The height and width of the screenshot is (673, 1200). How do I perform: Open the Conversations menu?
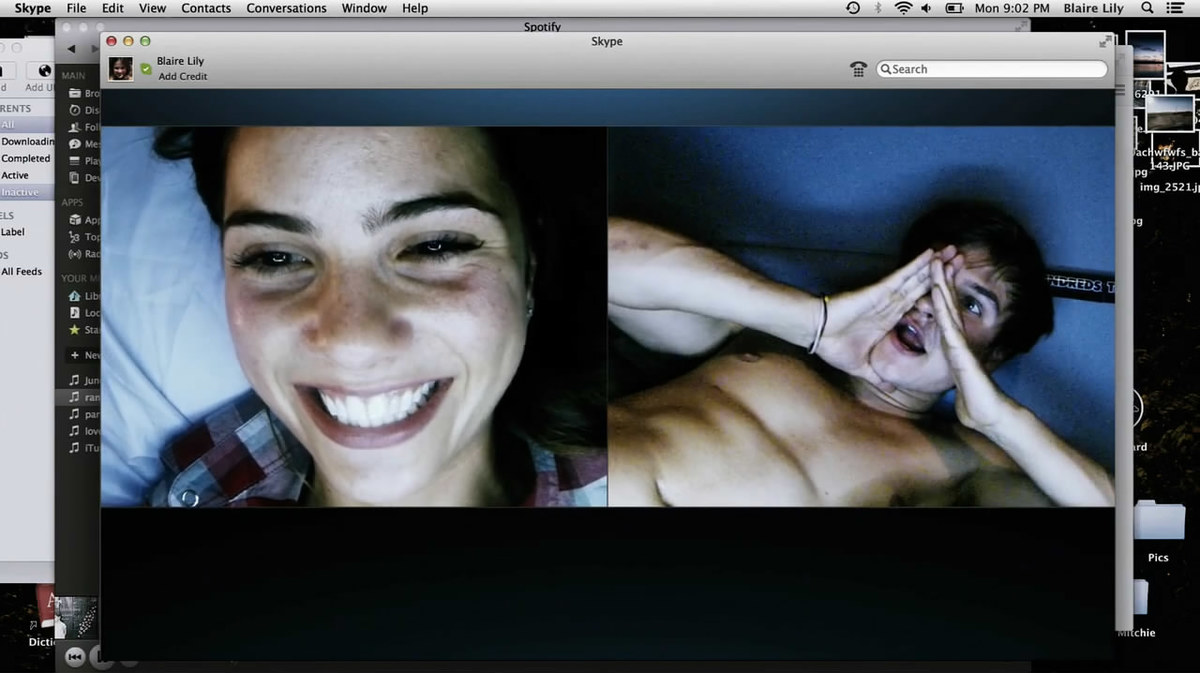pyautogui.click(x=288, y=8)
